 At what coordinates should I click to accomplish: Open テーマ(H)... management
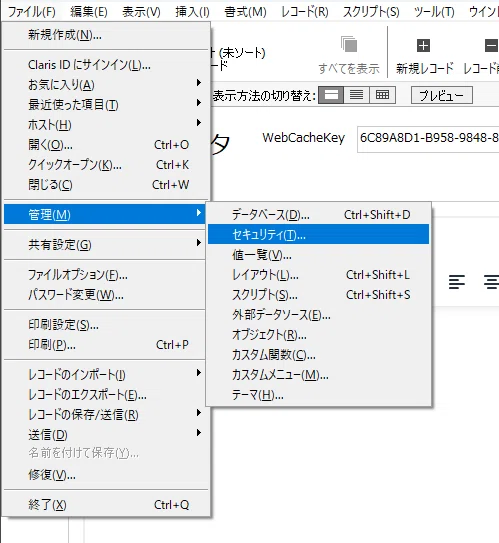318,395
